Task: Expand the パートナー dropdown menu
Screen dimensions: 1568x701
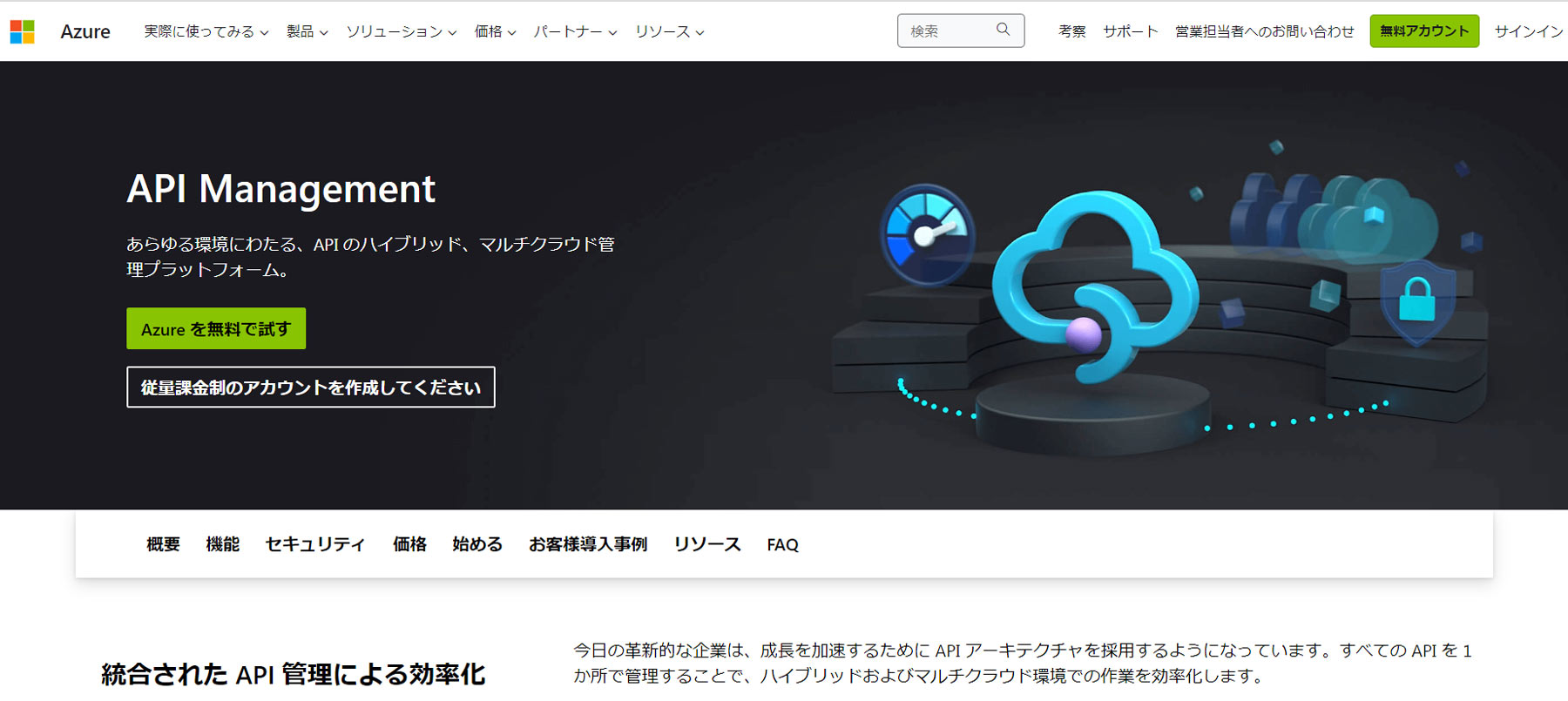Action: (x=575, y=31)
